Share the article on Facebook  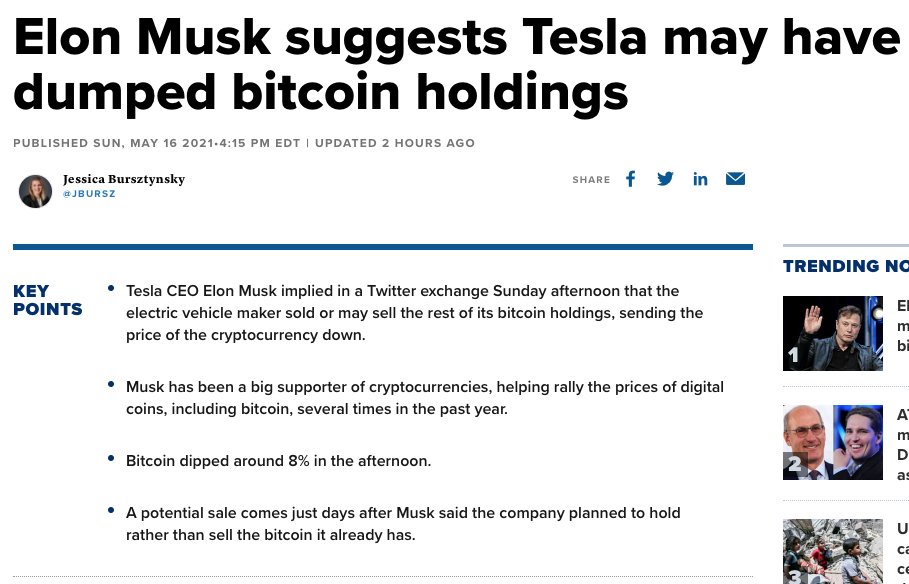coord(631,179)
